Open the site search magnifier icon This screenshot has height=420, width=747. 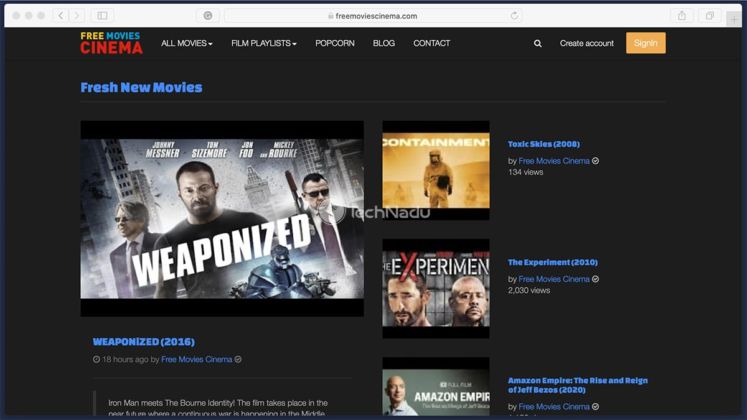tap(537, 43)
